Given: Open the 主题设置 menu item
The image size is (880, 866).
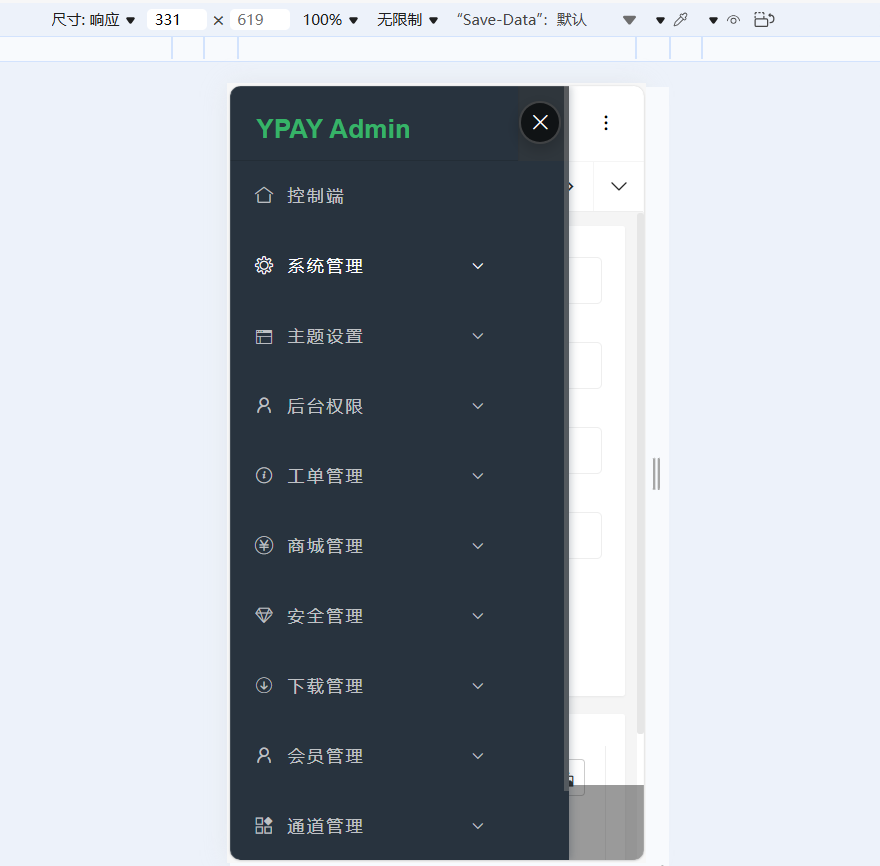Looking at the screenshot, I should (324, 335).
